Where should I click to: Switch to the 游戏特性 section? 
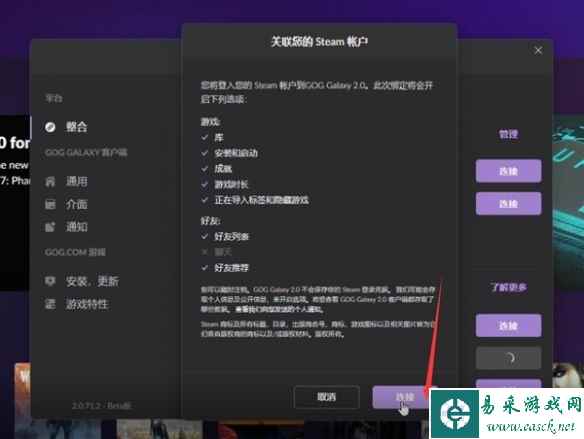point(87,304)
